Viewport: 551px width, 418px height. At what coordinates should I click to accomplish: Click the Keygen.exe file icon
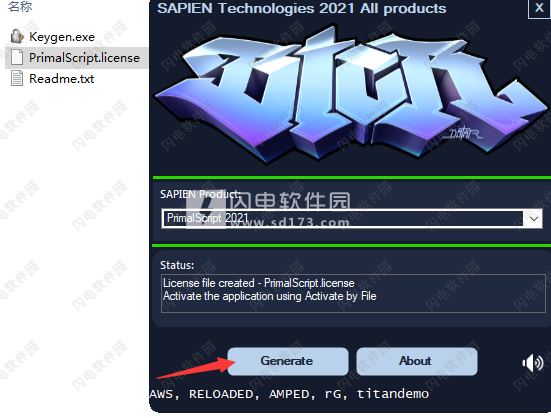point(17,37)
